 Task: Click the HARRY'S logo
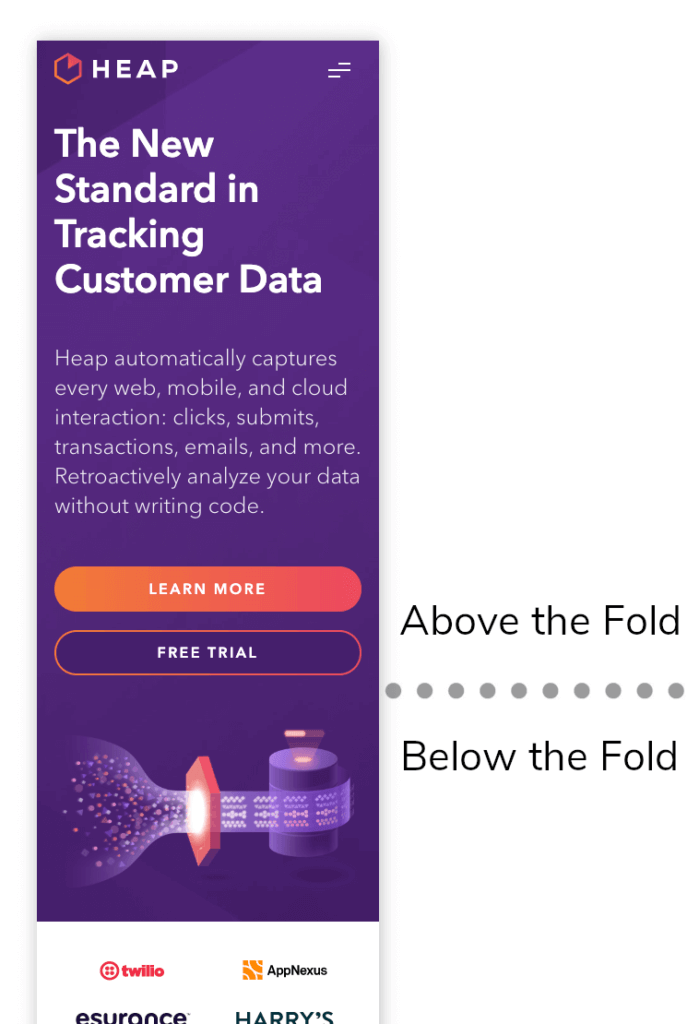[x=284, y=1017]
